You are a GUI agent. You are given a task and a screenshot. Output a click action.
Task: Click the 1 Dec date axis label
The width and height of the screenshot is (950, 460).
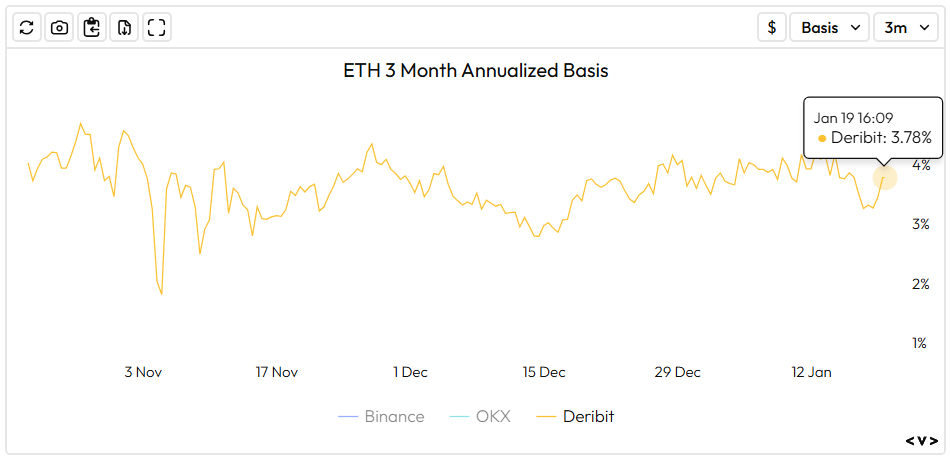click(410, 372)
